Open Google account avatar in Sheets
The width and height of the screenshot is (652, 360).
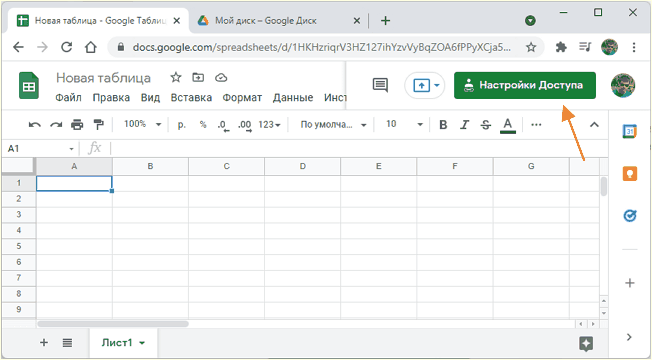622,85
